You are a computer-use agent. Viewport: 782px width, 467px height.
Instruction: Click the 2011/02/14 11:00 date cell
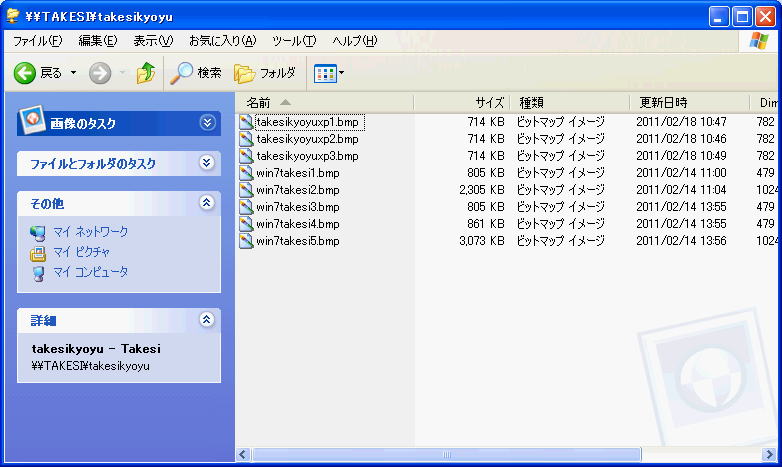(681, 173)
